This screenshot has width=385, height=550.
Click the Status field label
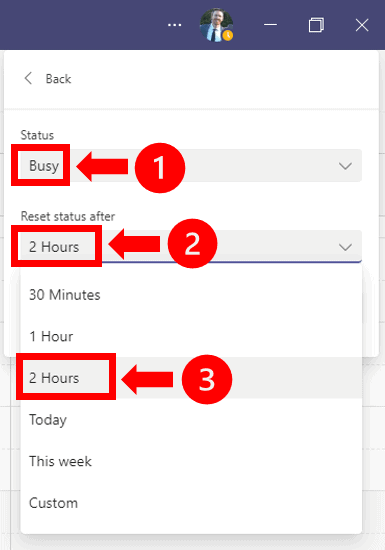tap(37, 135)
